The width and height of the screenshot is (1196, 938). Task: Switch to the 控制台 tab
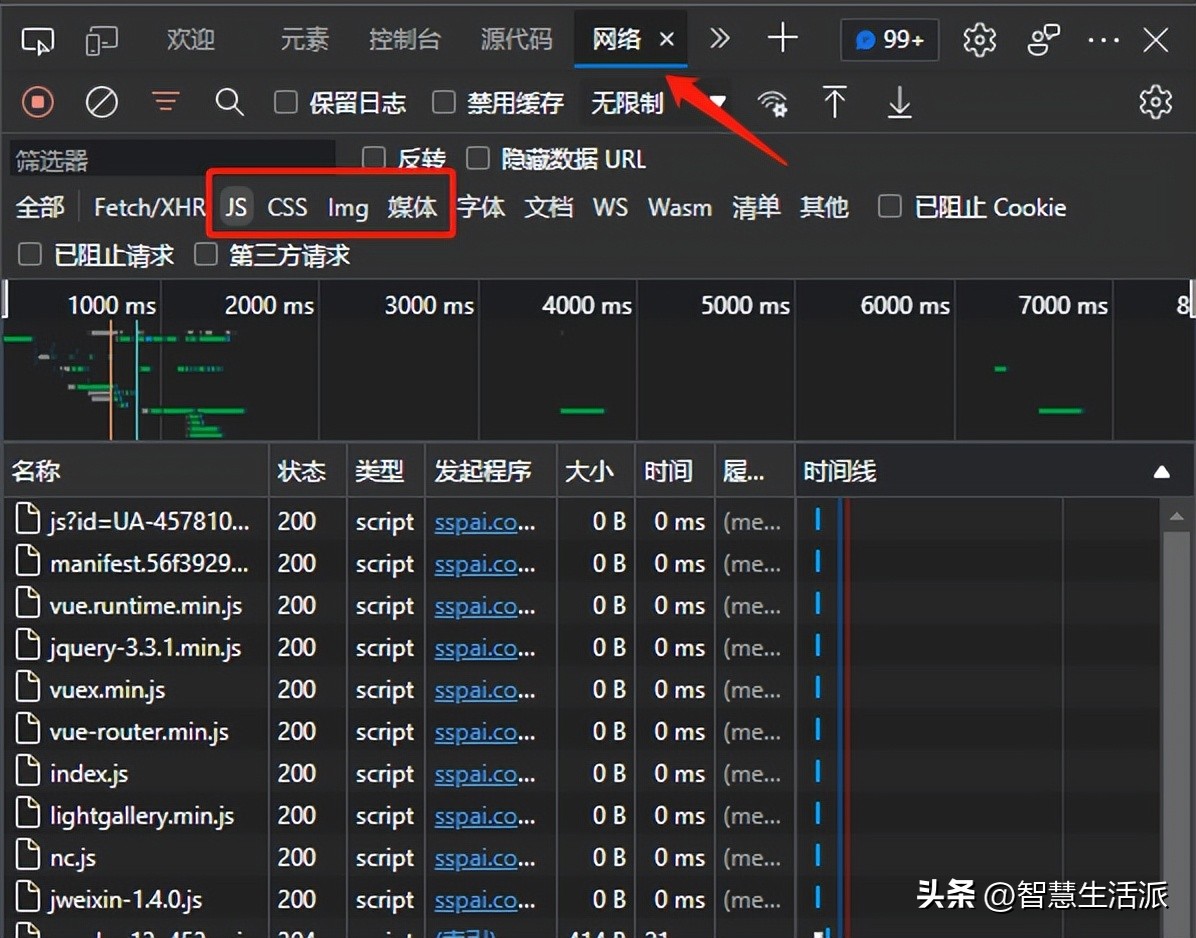click(x=405, y=40)
